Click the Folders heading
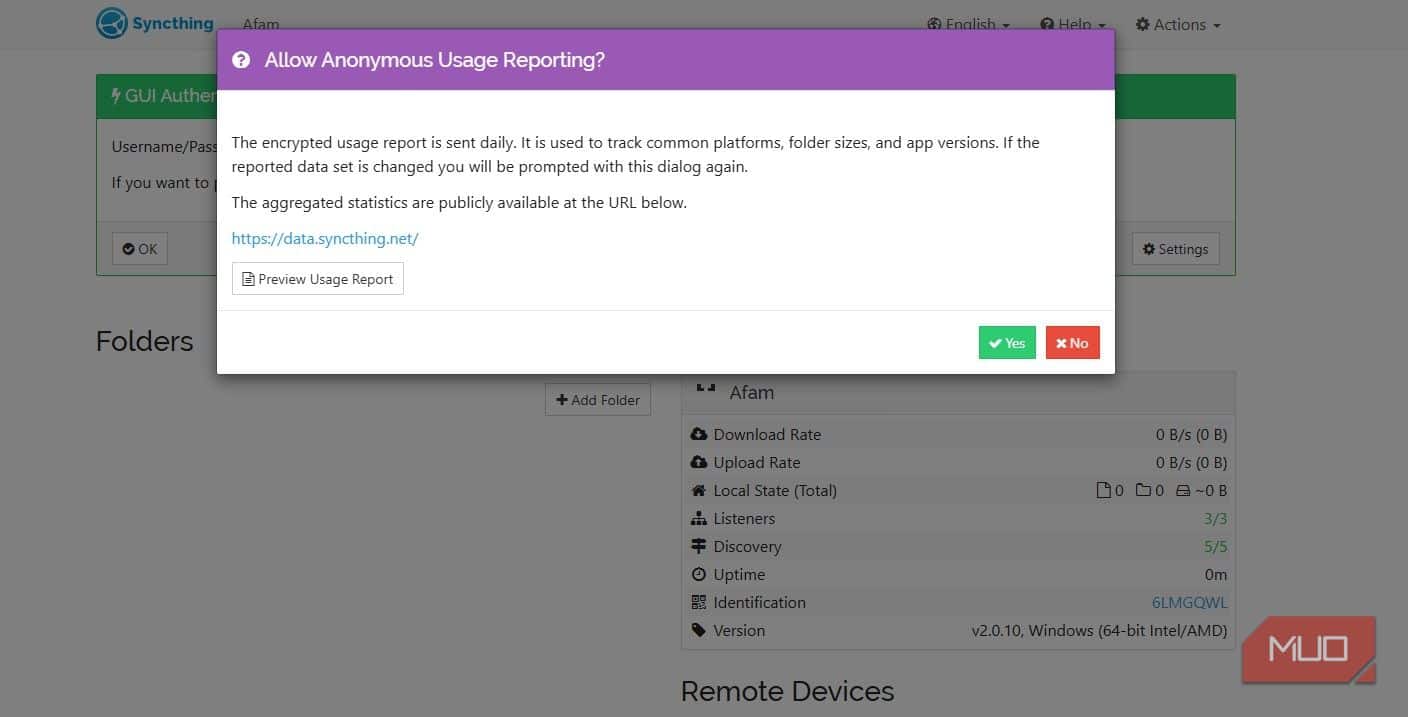Viewport: 1408px width, 717px height. click(145, 341)
